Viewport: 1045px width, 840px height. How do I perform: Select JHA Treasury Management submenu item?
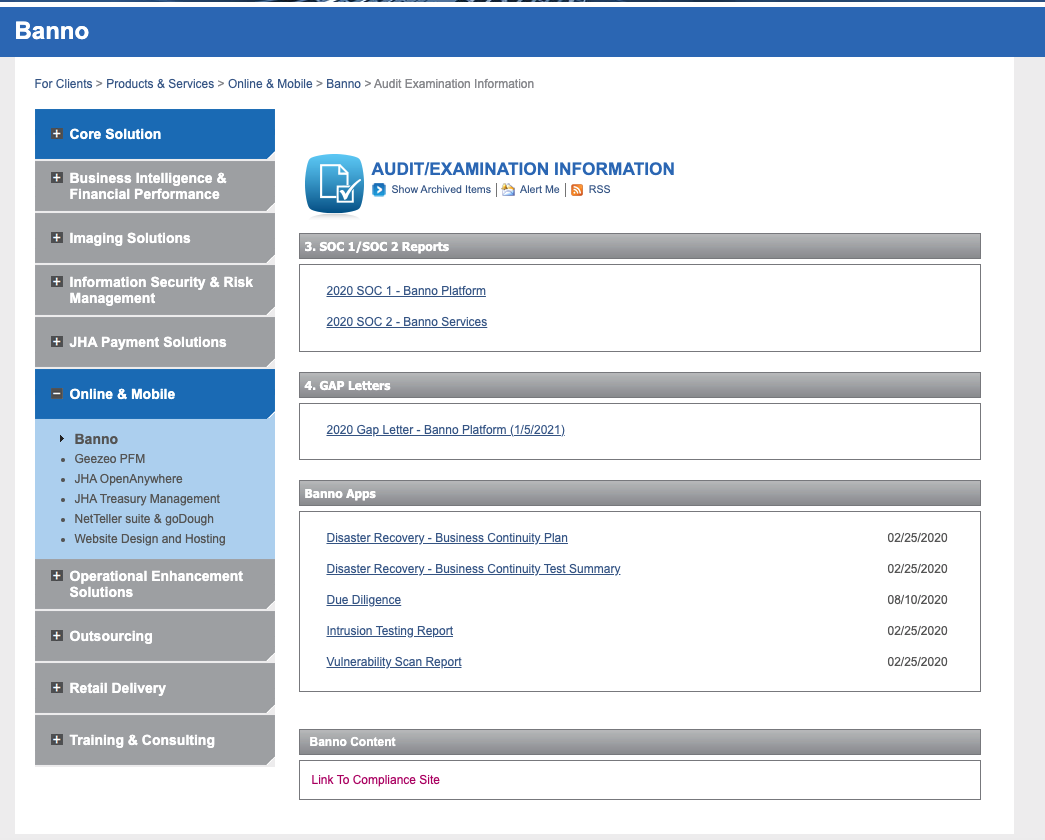(147, 499)
